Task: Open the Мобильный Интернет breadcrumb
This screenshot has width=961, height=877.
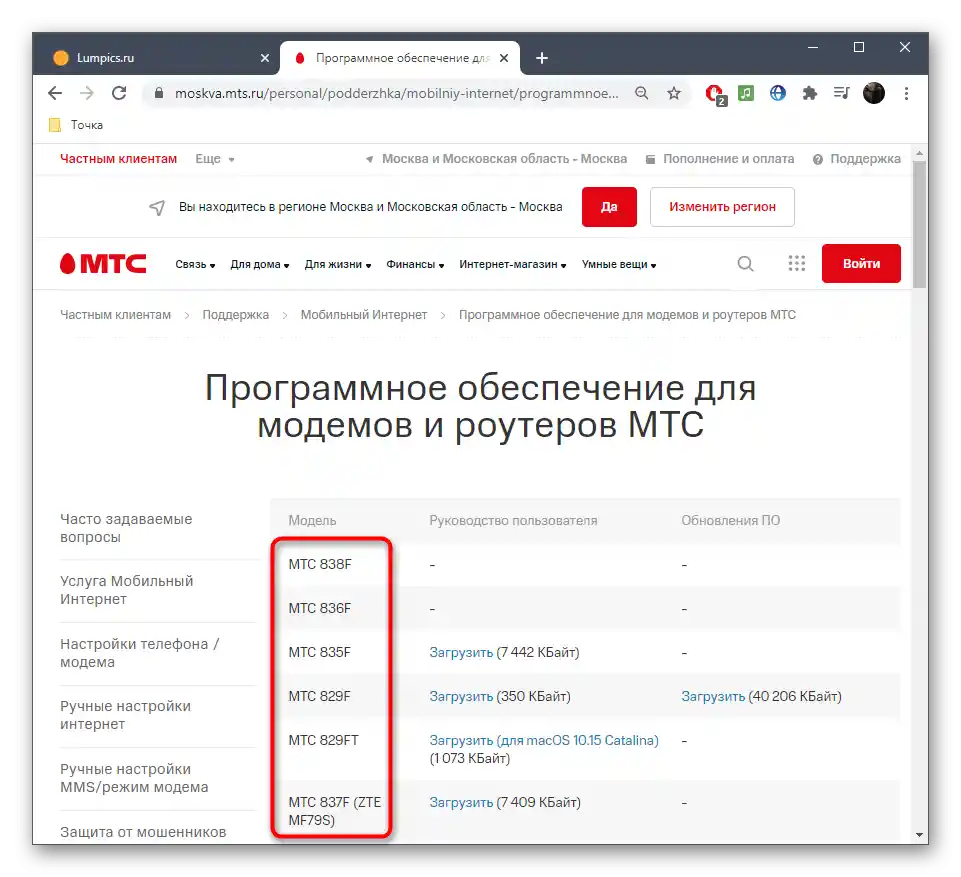Action: (363, 314)
